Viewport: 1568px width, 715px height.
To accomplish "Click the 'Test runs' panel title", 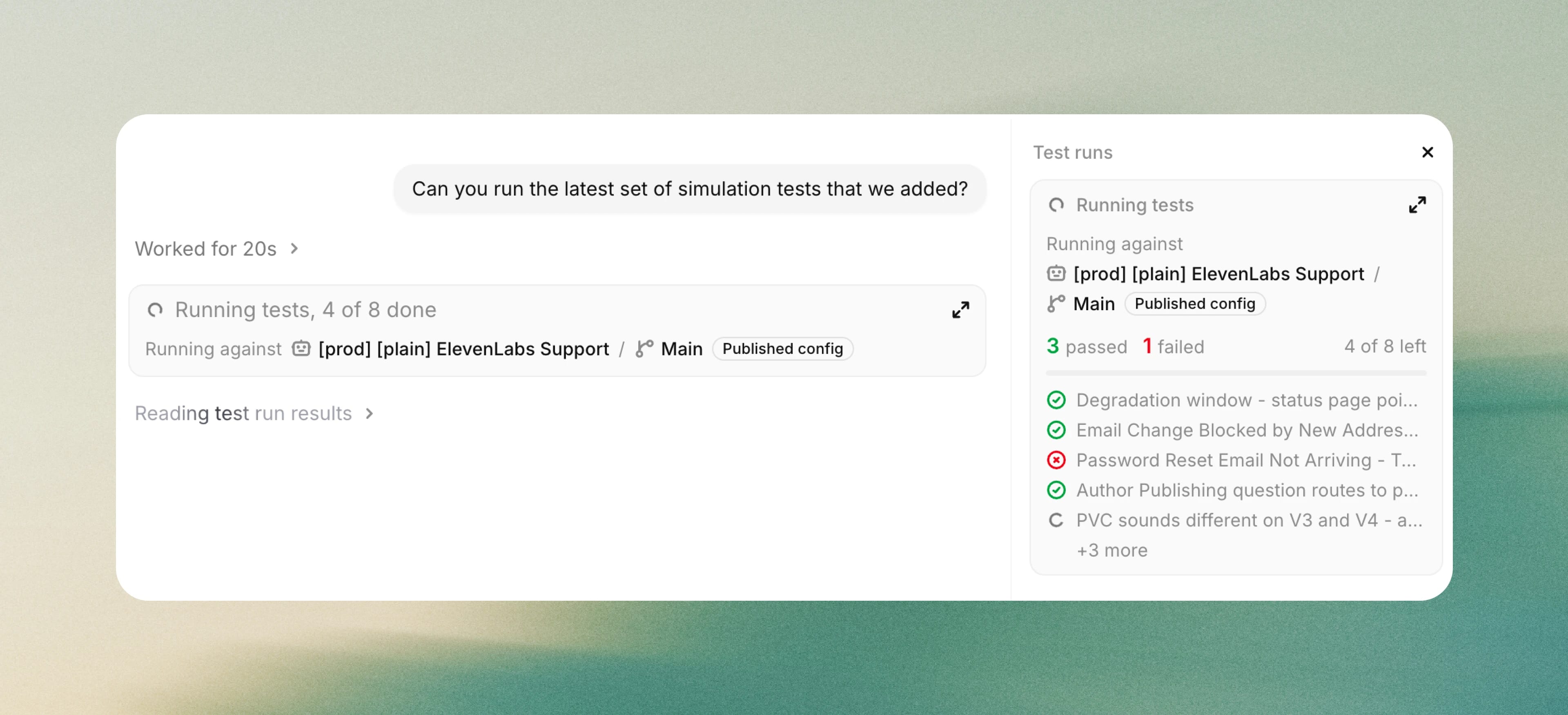I will pos(1073,152).
